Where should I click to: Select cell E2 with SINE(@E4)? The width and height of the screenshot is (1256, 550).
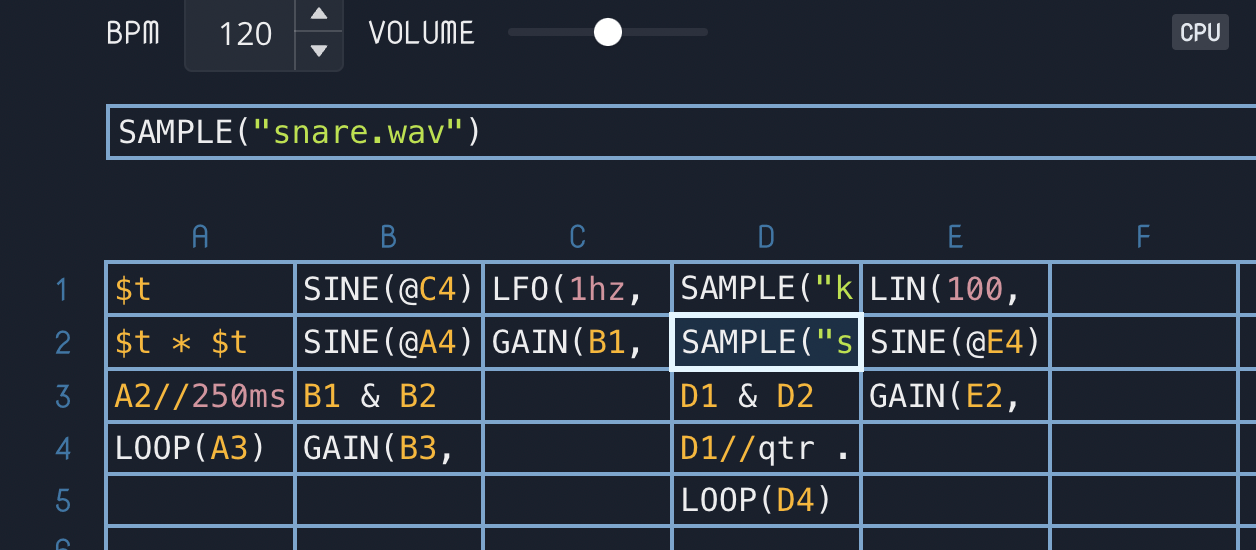coord(955,343)
